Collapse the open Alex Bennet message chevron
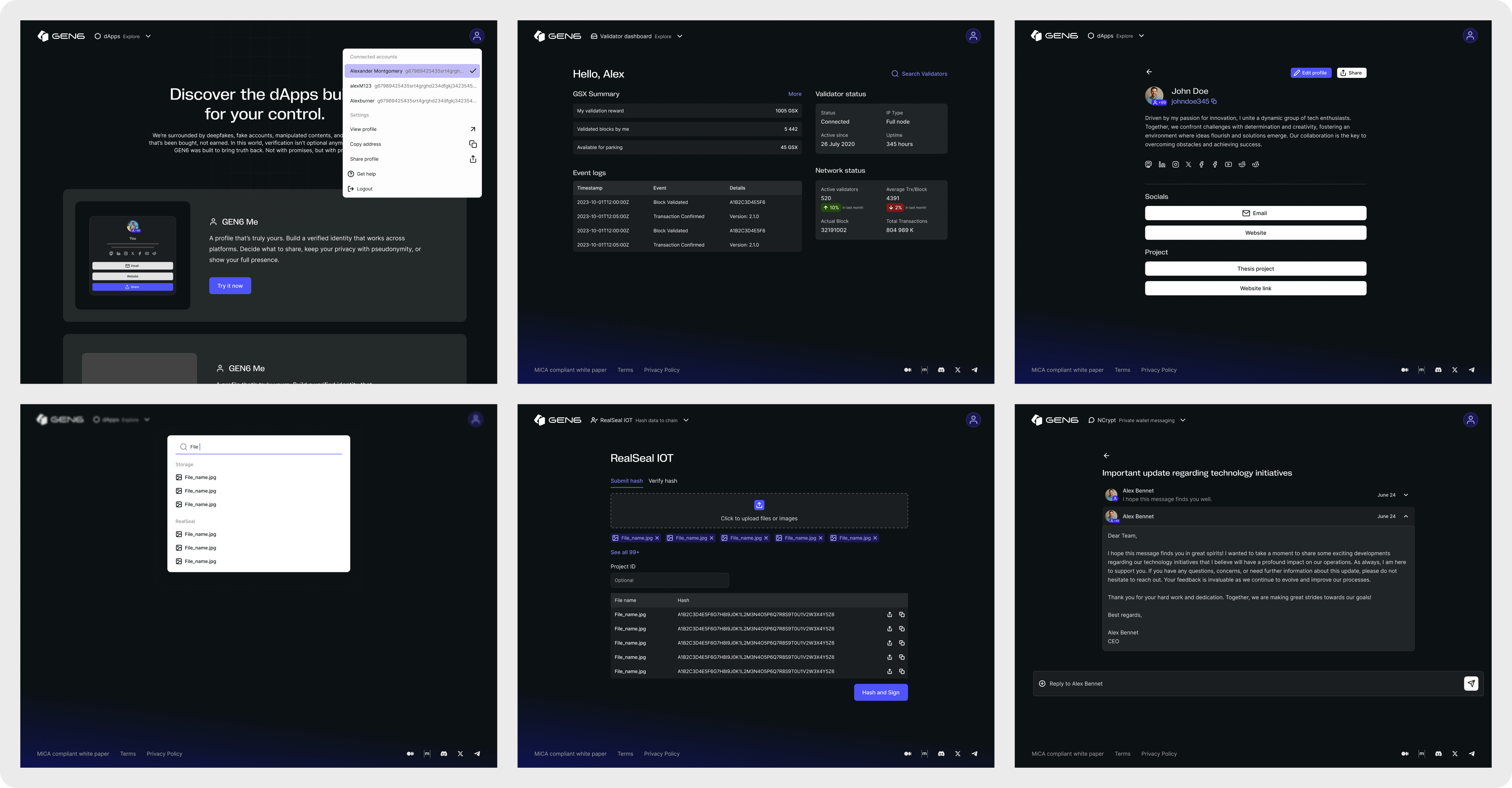Image resolution: width=1512 pixels, height=788 pixels. coord(1406,516)
